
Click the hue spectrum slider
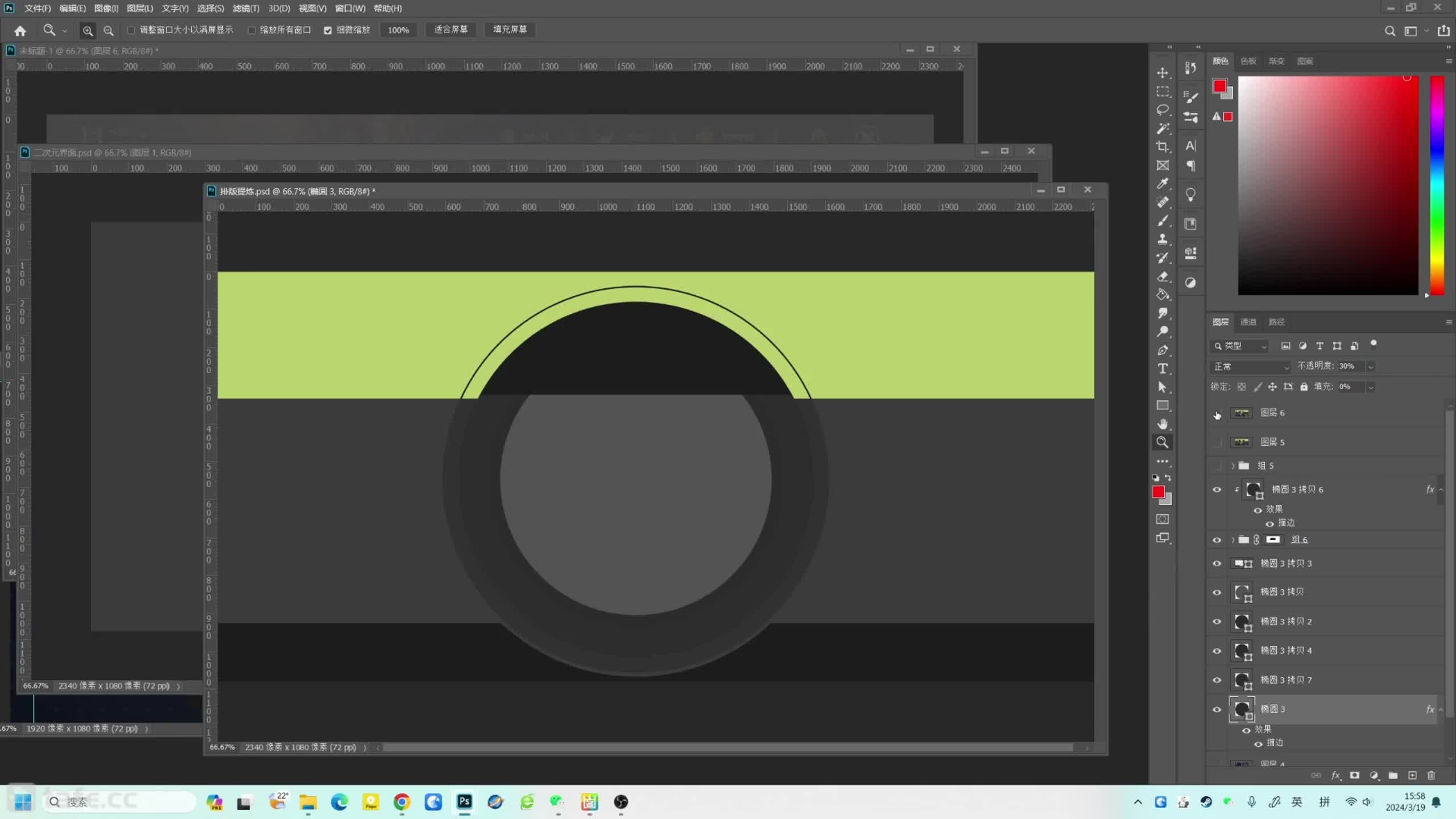(x=1437, y=185)
